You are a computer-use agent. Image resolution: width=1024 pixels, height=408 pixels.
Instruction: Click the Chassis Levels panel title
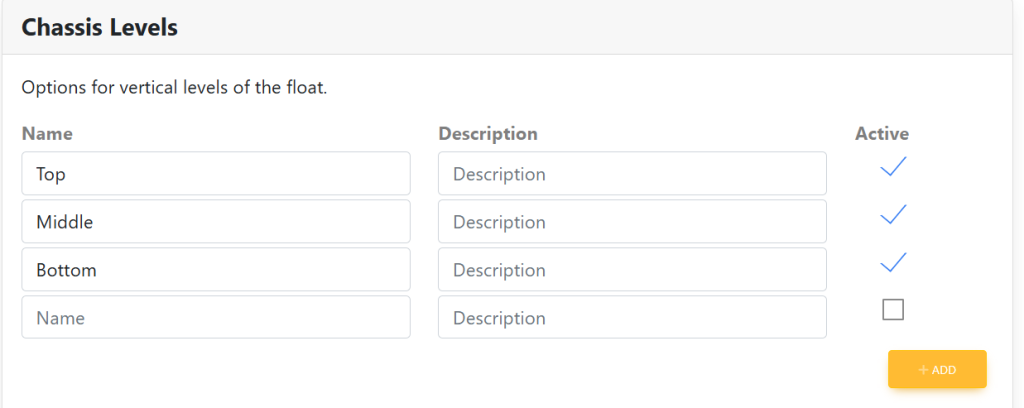point(99,28)
